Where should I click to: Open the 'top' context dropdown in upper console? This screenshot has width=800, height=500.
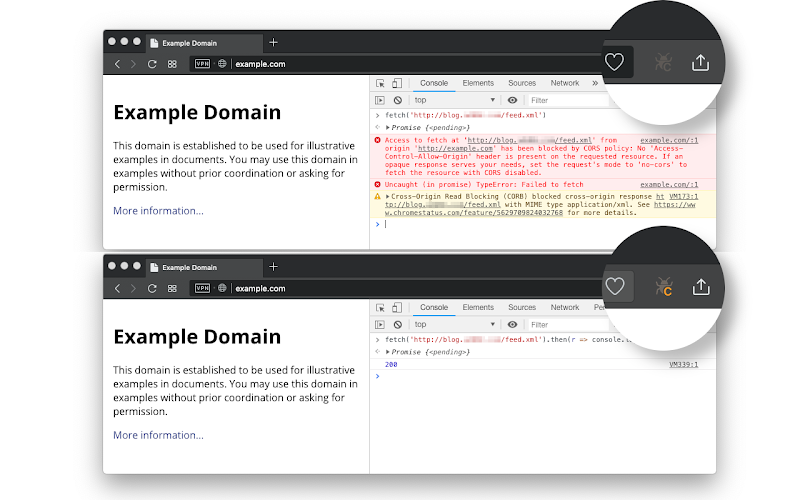(x=454, y=101)
